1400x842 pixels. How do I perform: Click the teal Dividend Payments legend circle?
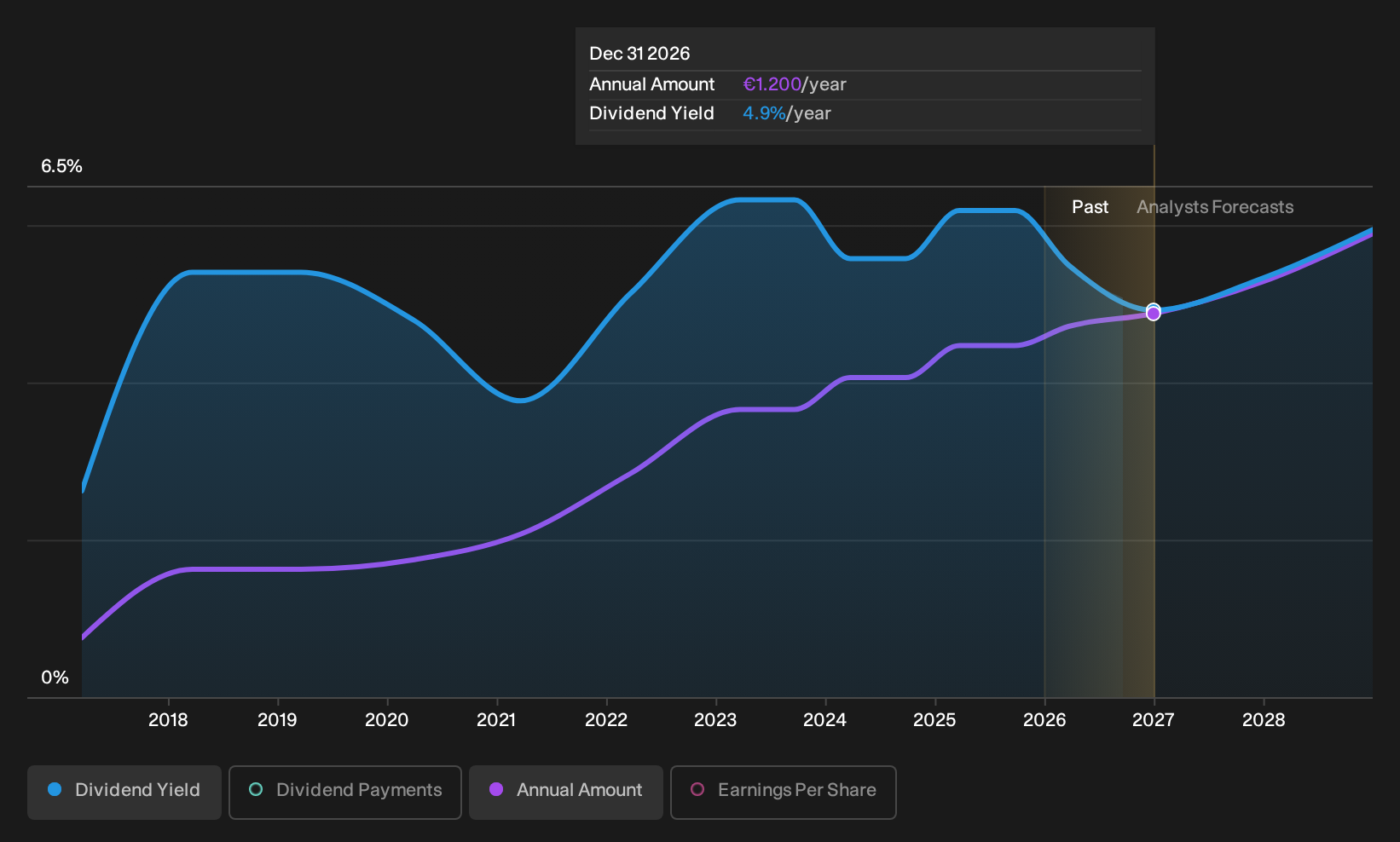[x=256, y=789]
